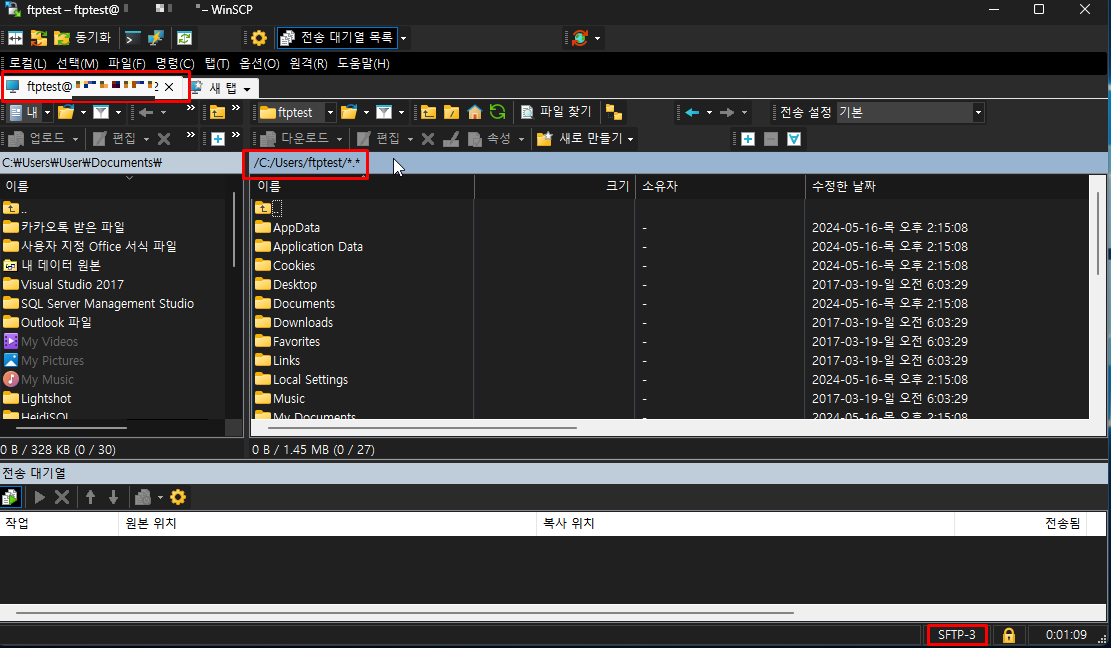
Task: Click remote invert selection icon
Action: 794,139
